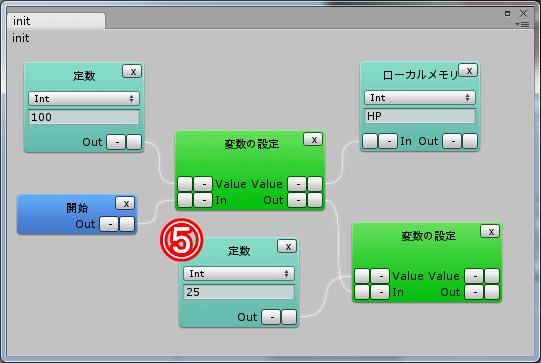This screenshot has height=363, width=541.
Task: Select the init tab
Action: pyautogui.click(x=56, y=21)
